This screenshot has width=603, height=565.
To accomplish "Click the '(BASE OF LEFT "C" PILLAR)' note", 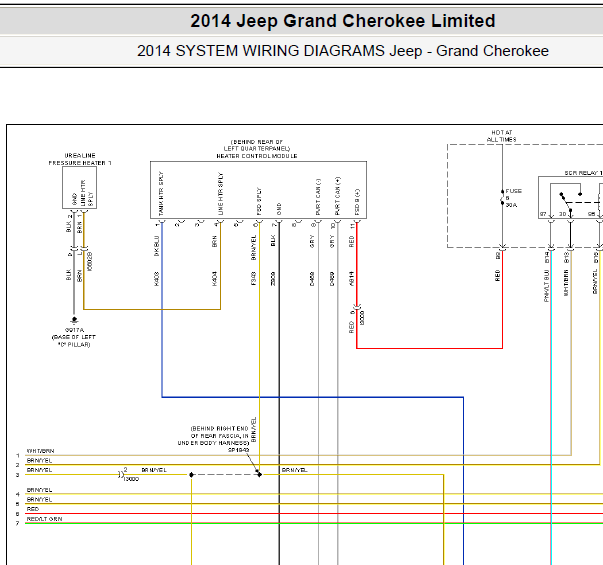I will (74, 341).
